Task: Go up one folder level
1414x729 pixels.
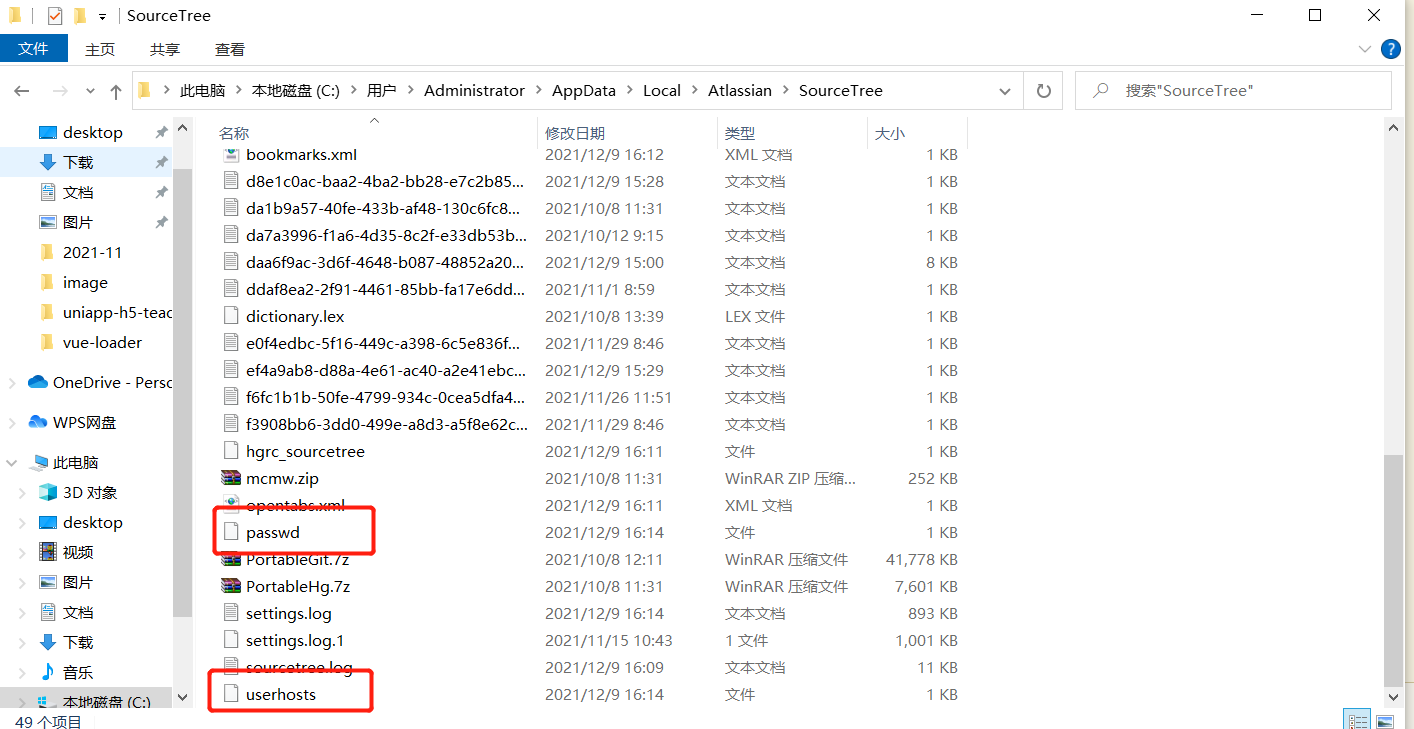Action: pyautogui.click(x=115, y=91)
